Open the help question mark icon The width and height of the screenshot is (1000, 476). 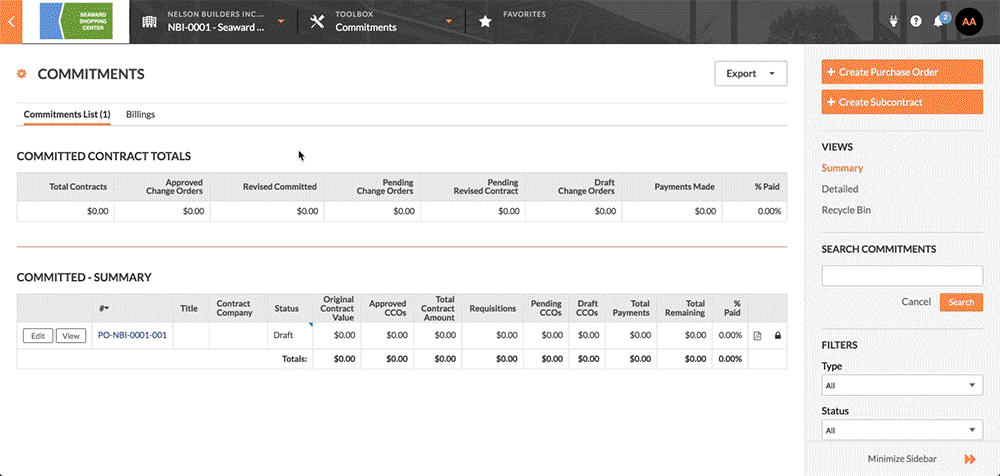(916, 22)
